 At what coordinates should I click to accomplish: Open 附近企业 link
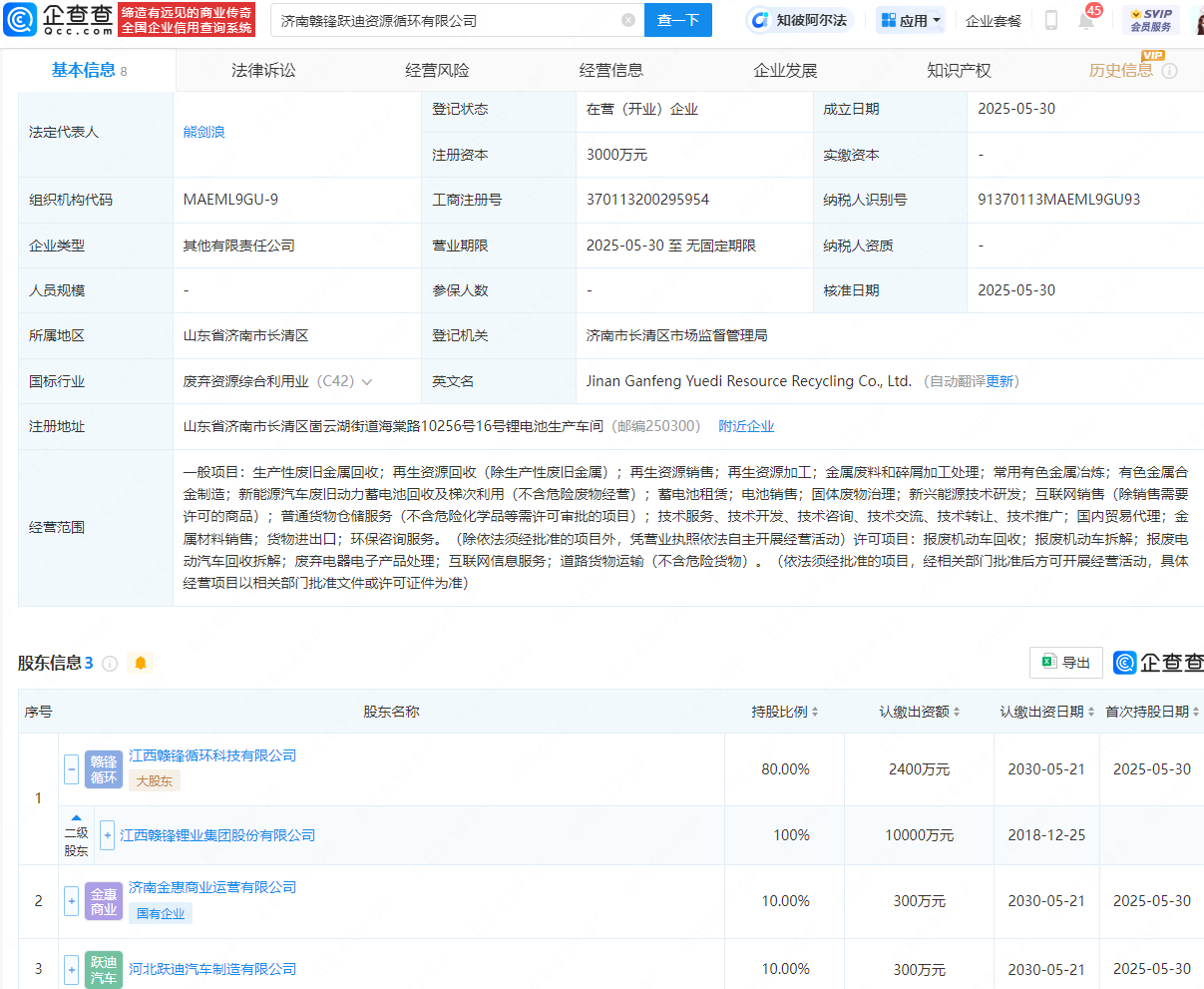coord(746,426)
